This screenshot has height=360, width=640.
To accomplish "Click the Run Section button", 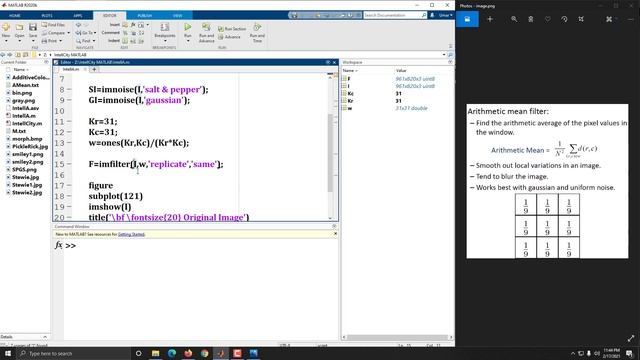I will (232, 29).
